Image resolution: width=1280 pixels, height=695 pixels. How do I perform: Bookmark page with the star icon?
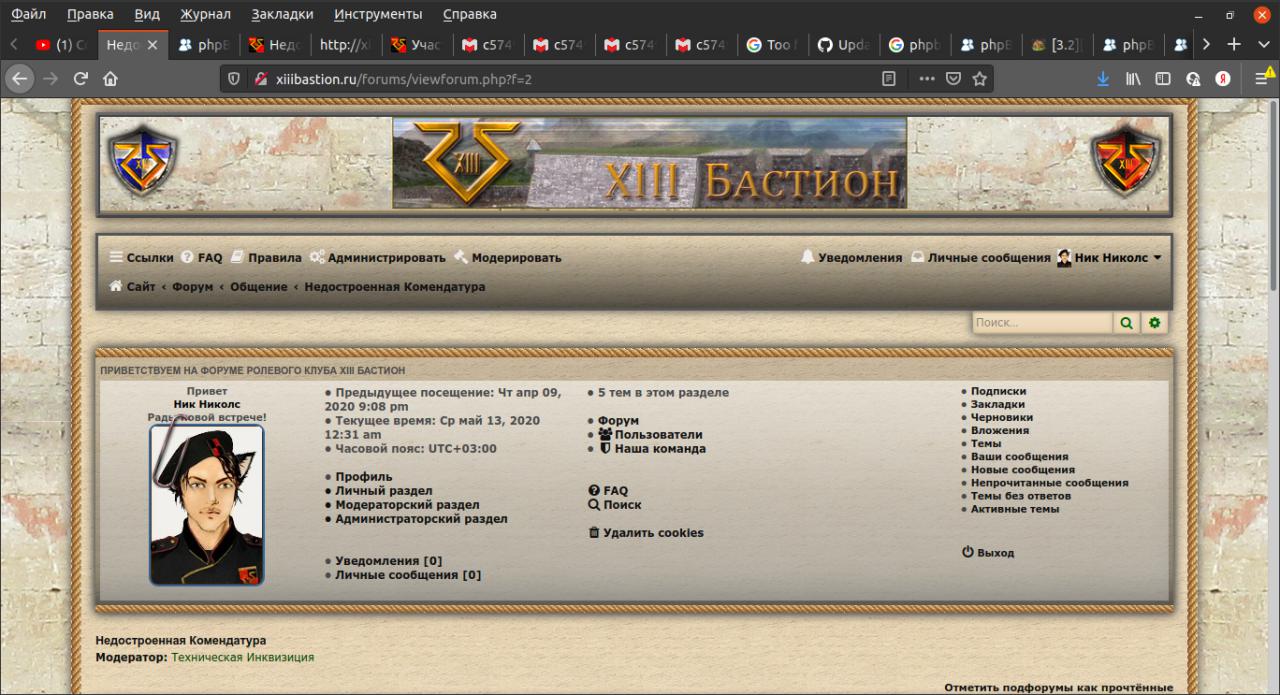click(x=980, y=79)
